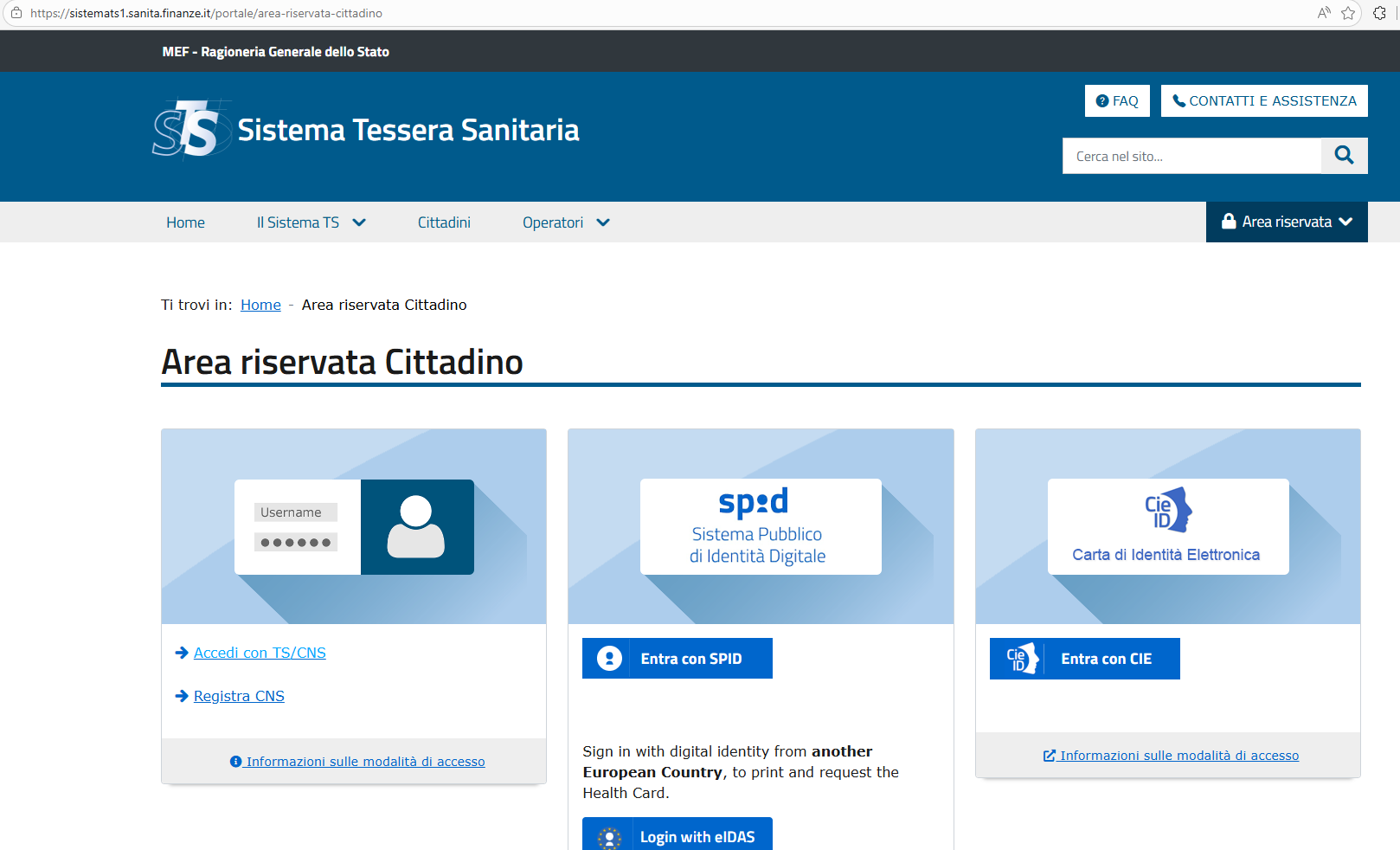Screen dimensions: 1400x850
Task: Select Home in the navigation bar
Action: pos(185,222)
